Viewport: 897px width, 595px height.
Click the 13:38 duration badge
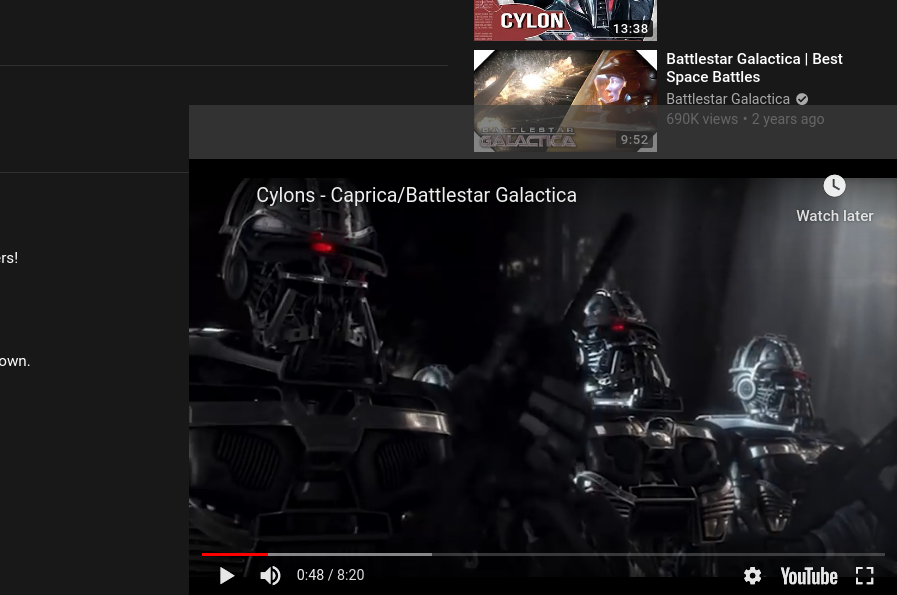coord(630,29)
